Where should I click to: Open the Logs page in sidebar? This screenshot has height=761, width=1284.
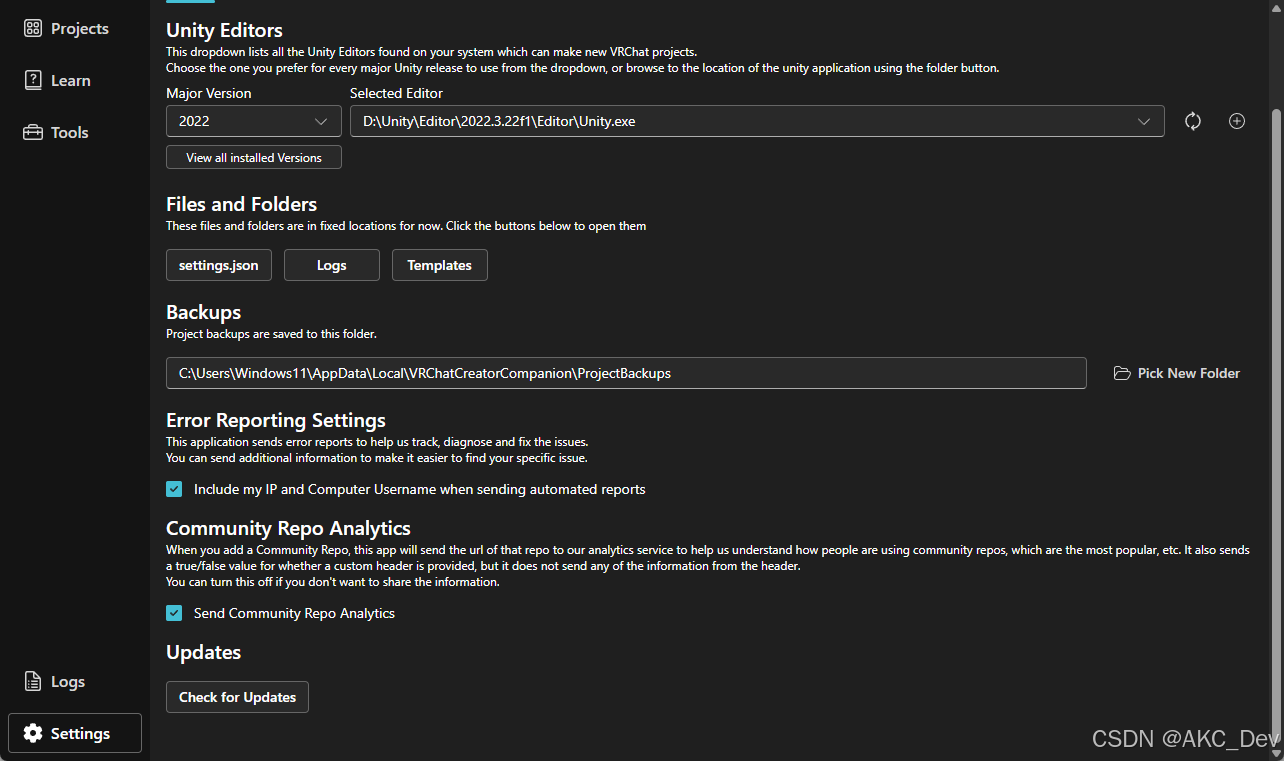point(75,682)
